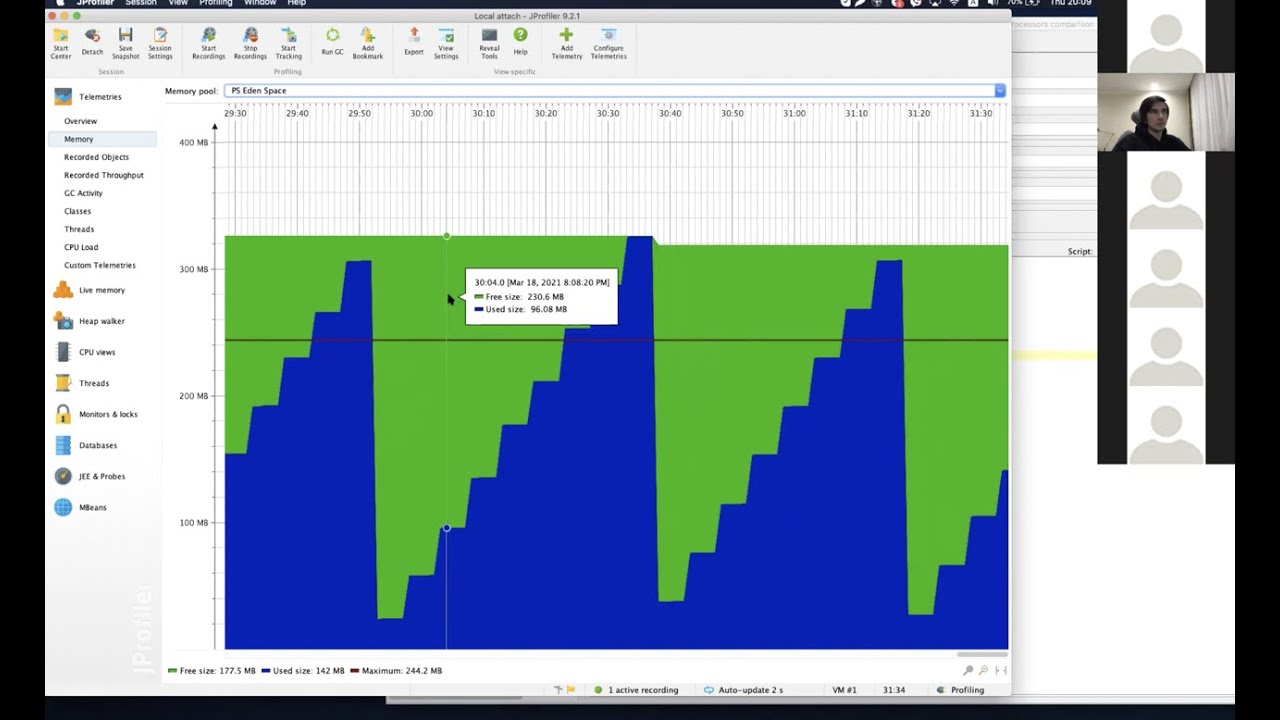Click the 'Profiling' status entry
Image resolution: width=1280 pixels, height=720 pixels.
(961, 690)
